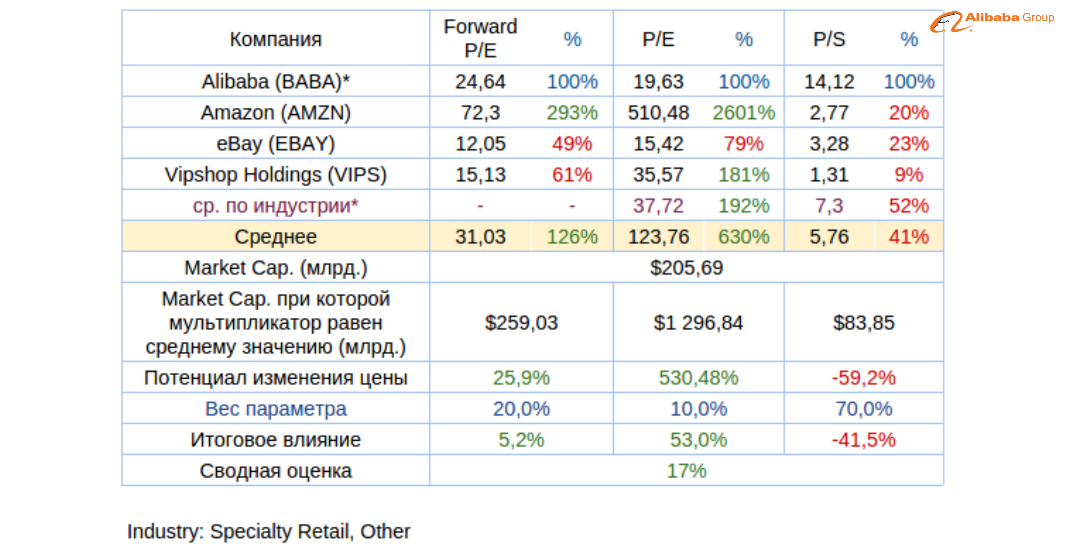Viewport: 1065px width, 553px height.
Task: Select the P/S column header
Action: [x=829, y=39]
